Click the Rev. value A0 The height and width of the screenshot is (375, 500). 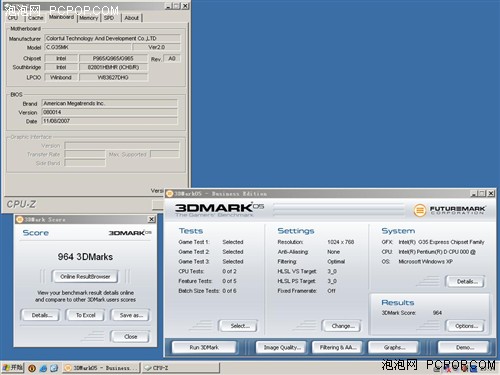coord(172,58)
